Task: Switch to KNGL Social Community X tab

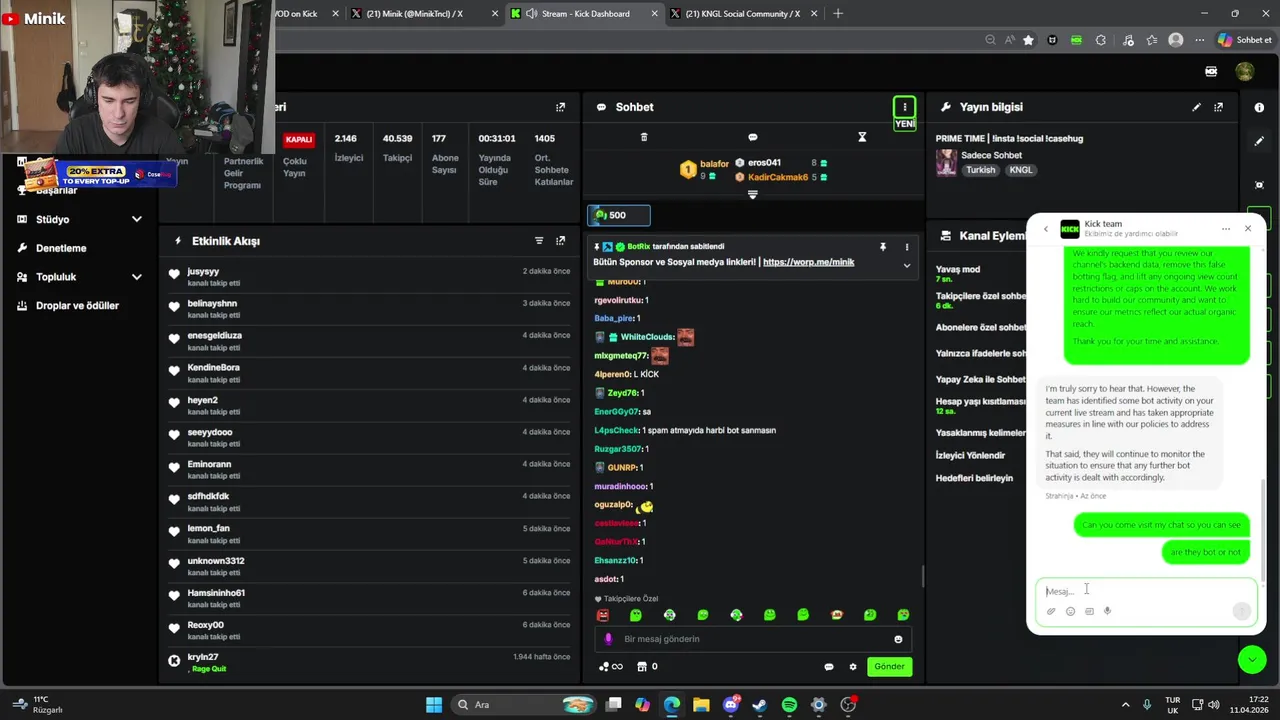Action: tap(742, 14)
